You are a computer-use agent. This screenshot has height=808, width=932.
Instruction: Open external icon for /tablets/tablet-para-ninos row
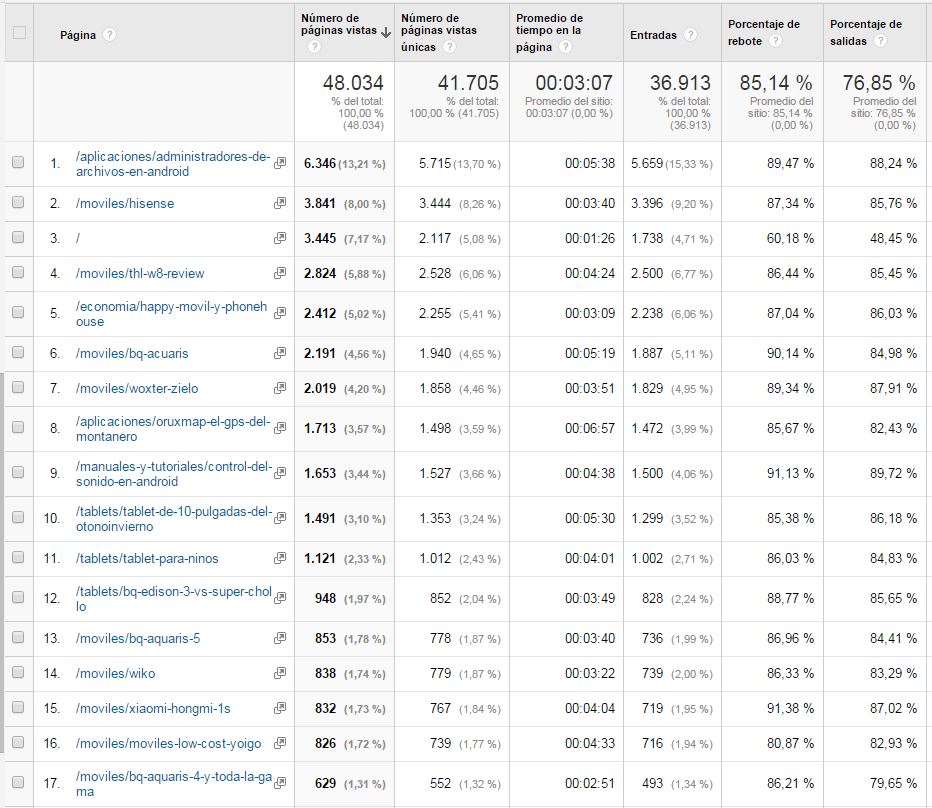click(280, 559)
